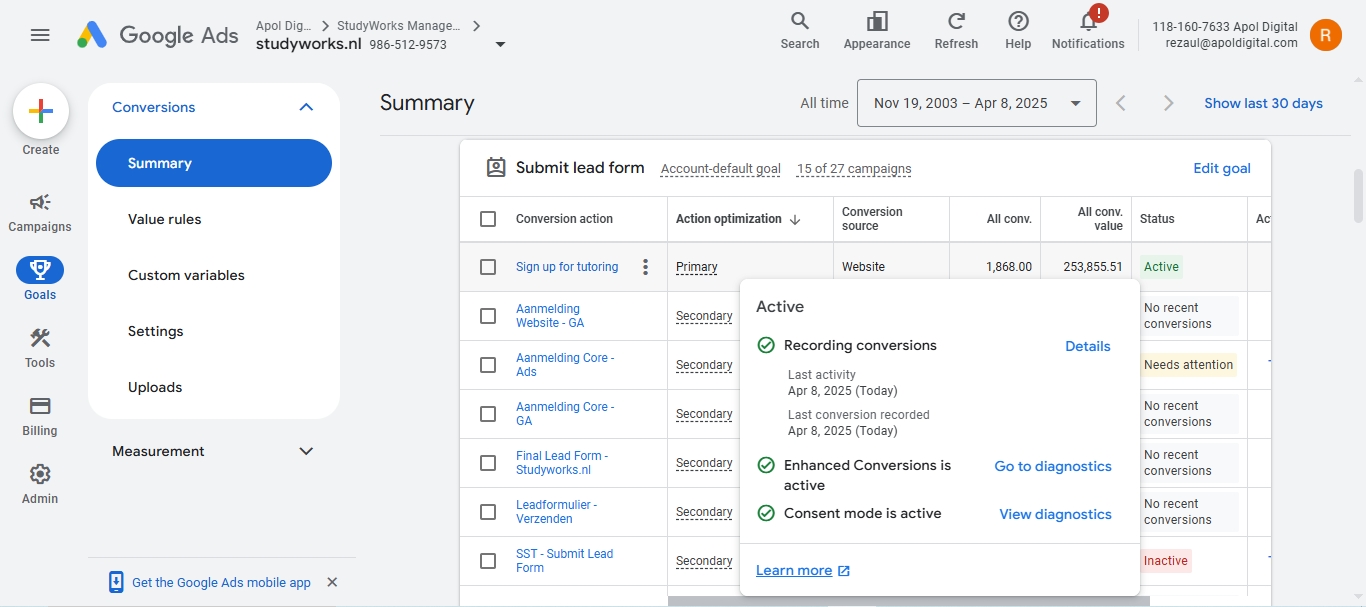
Task: View diagnostics for Consent mode
Action: tap(1056, 514)
